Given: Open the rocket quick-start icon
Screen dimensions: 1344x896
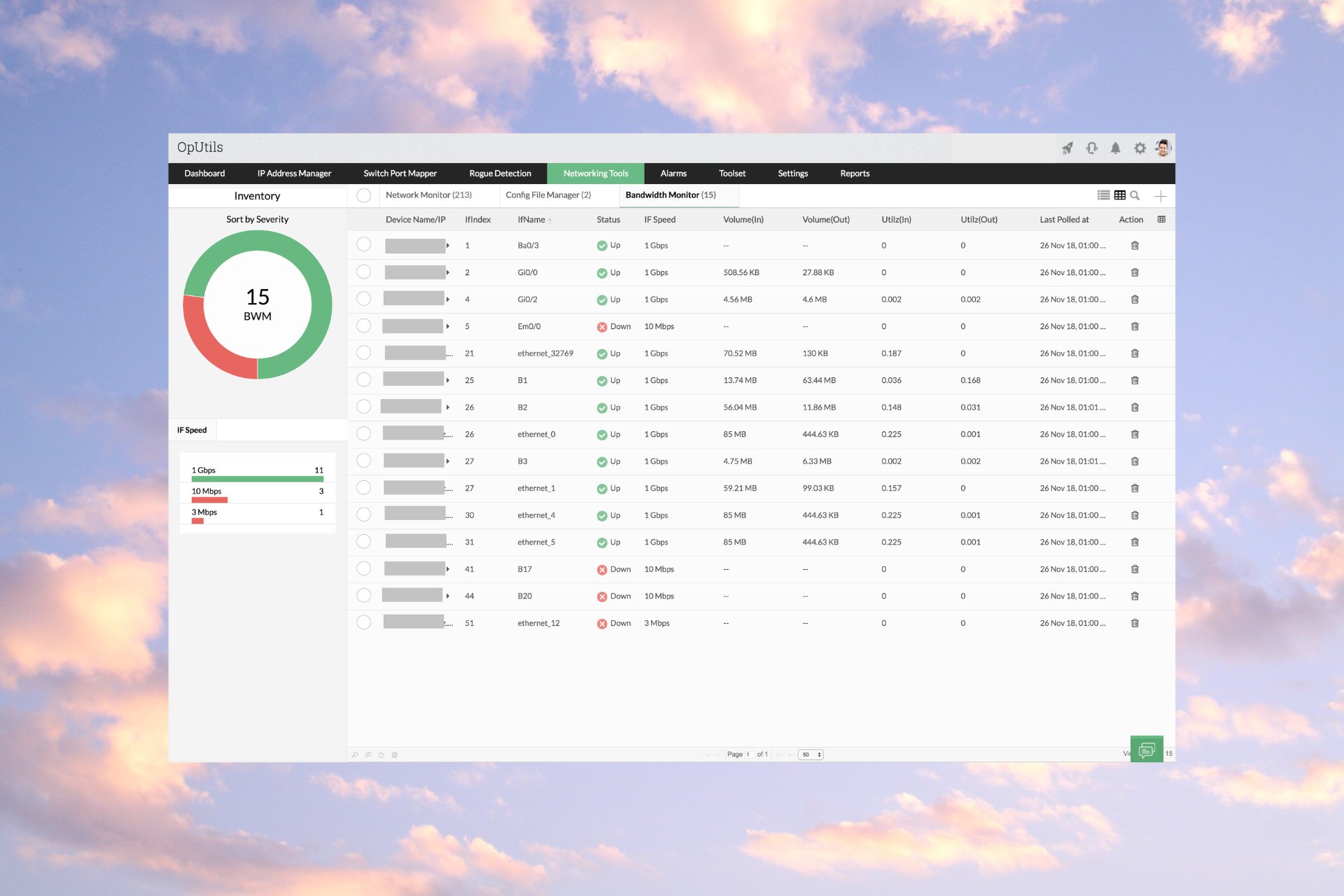Looking at the screenshot, I should [1067, 148].
